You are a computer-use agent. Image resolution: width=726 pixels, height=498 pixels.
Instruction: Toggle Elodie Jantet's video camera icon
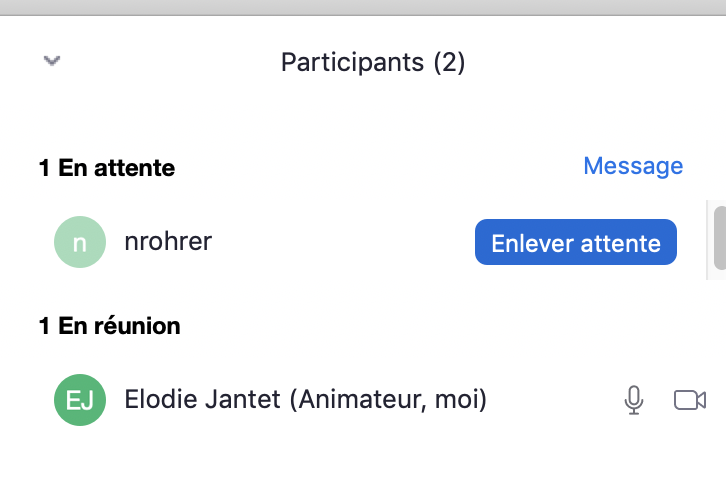pyautogui.click(x=689, y=400)
